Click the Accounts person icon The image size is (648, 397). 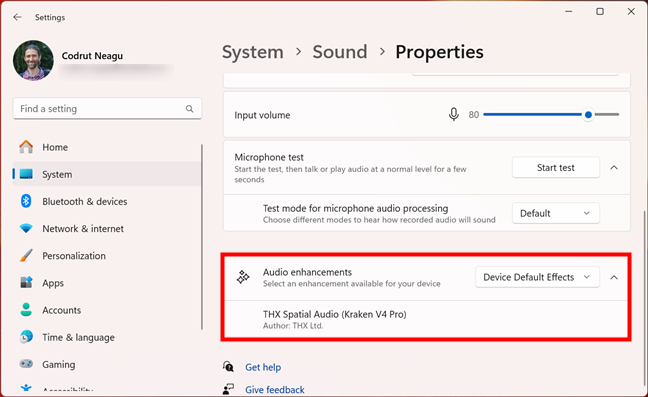pyautogui.click(x=26, y=310)
